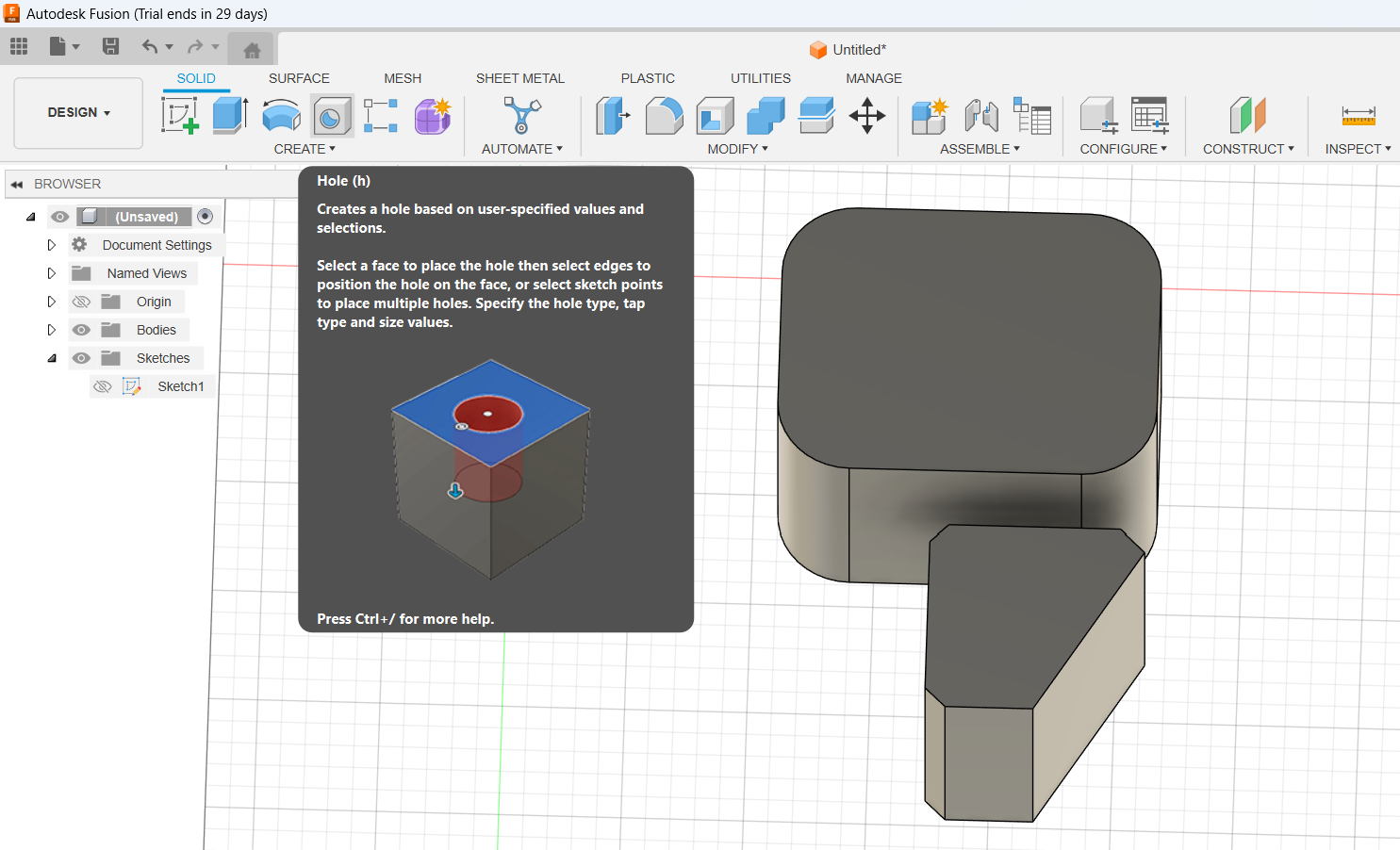Select the Rectangular Pattern tool

tap(381, 116)
